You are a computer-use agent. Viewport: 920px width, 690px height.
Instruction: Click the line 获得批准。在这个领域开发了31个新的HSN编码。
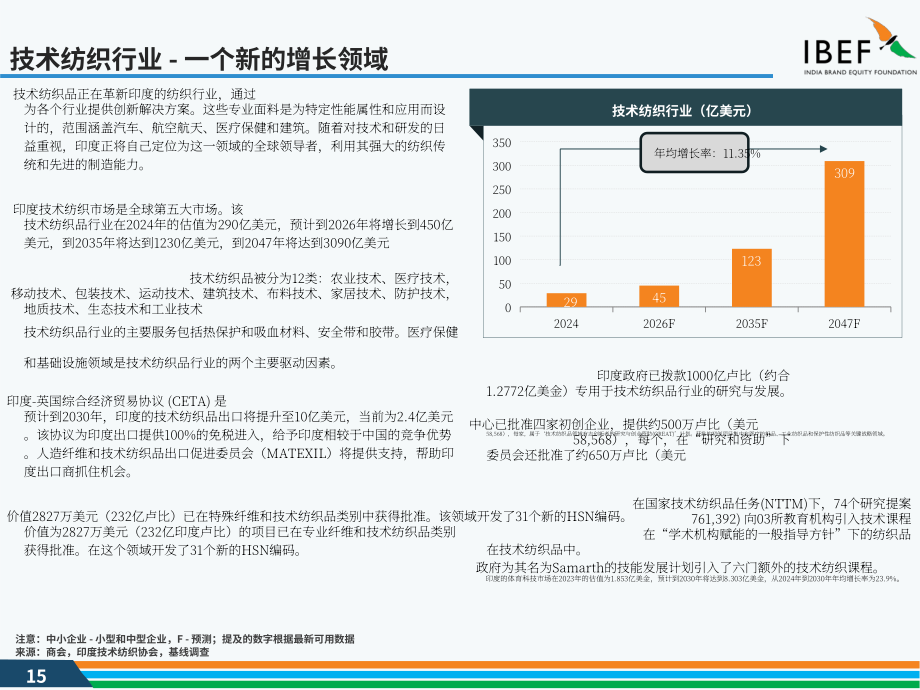[x=164, y=550]
